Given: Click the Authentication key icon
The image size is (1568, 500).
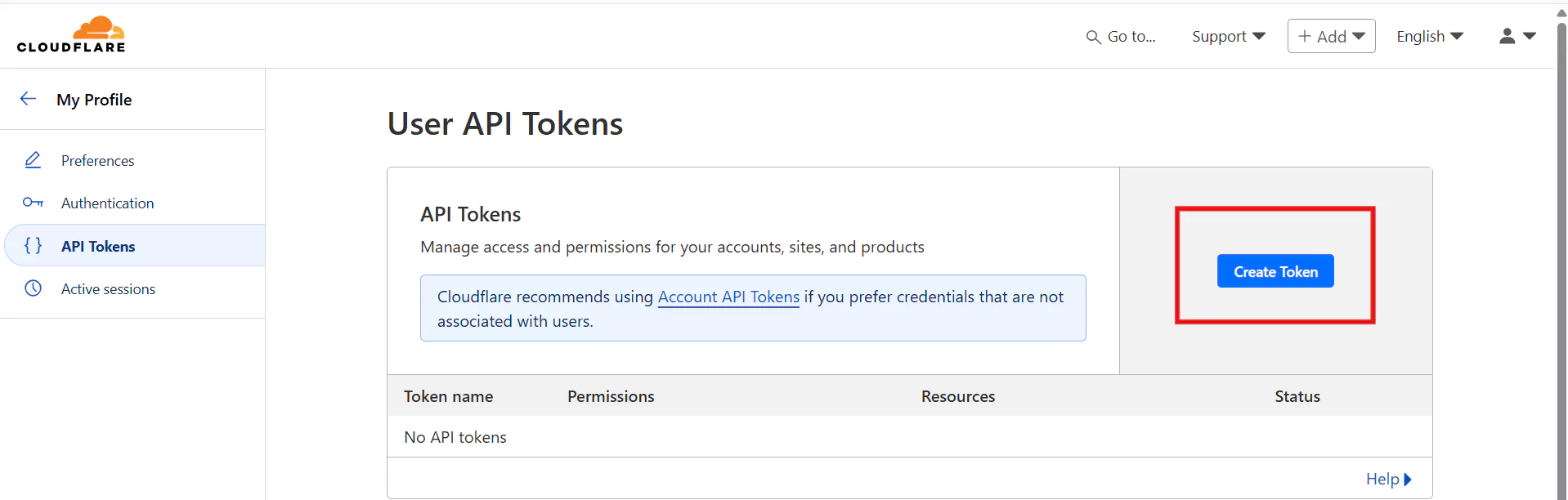Looking at the screenshot, I should click(33, 203).
